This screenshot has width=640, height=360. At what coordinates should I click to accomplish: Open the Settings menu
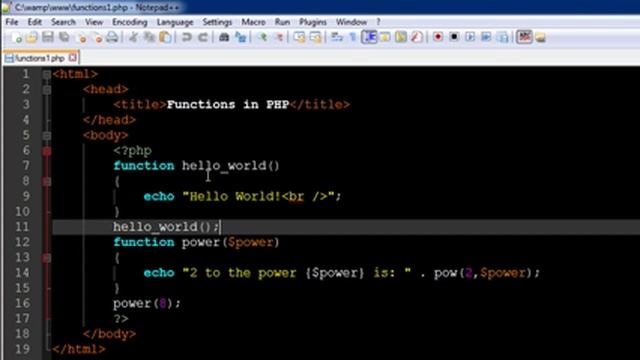click(217, 22)
